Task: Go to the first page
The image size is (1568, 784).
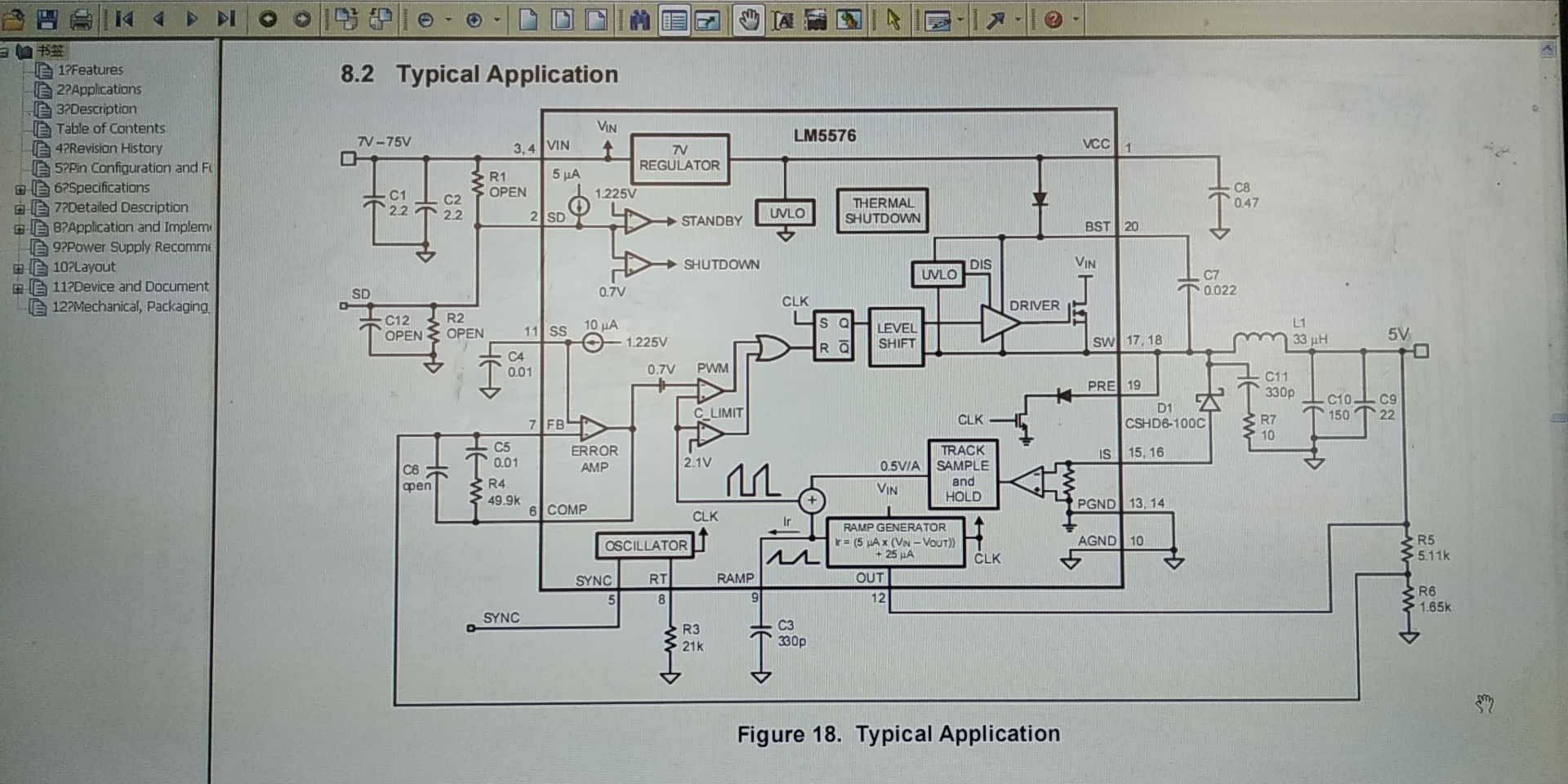Action: pos(124,18)
